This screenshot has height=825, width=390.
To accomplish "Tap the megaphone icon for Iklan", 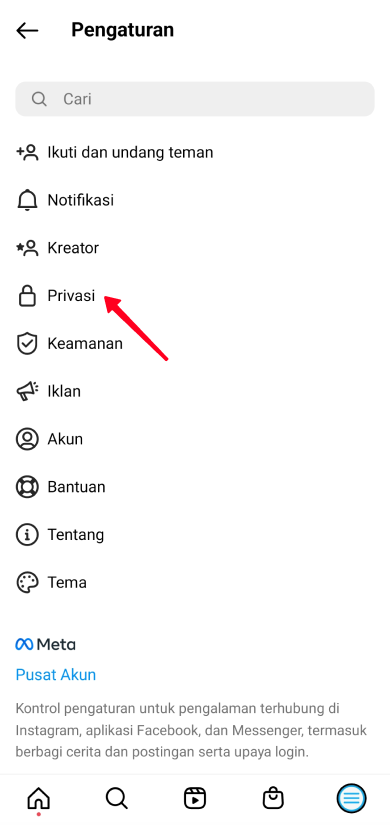I will pos(27,391).
